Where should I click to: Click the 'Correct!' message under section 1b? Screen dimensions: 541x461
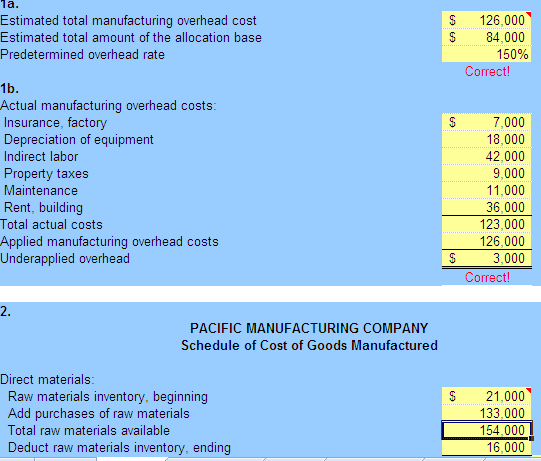(x=487, y=277)
